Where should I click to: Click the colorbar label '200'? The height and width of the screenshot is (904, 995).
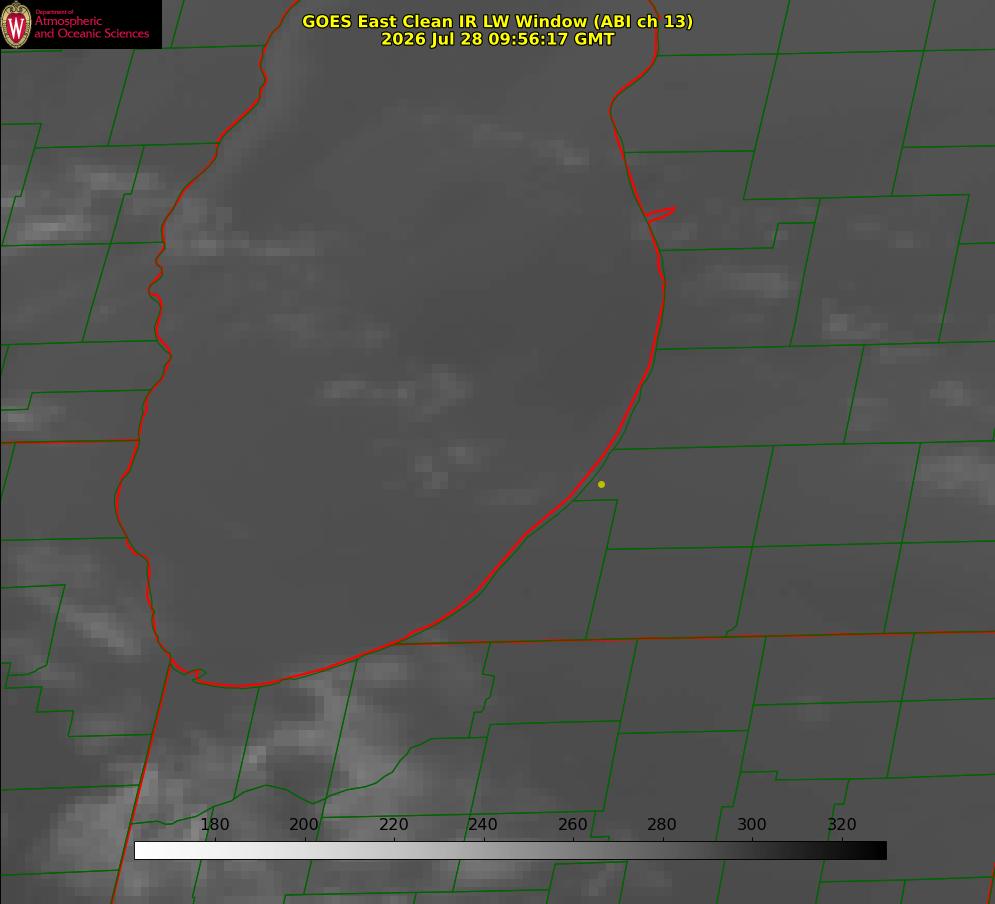(x=304, y=824)
